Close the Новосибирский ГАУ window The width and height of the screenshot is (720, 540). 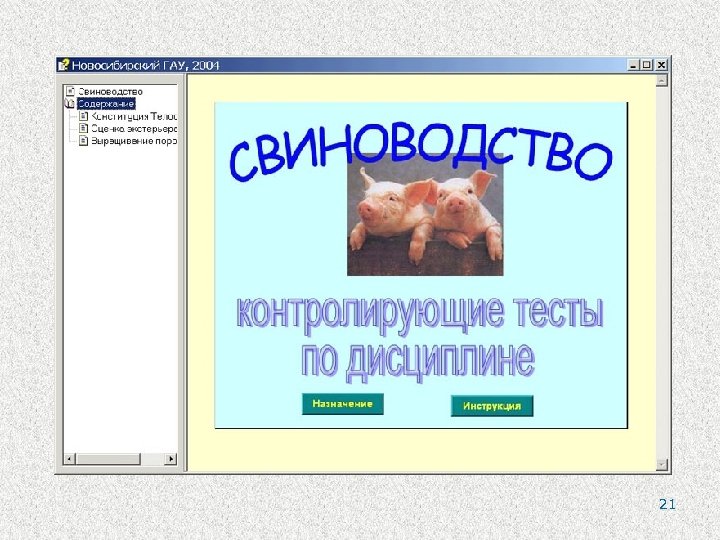tap(661, 65)
